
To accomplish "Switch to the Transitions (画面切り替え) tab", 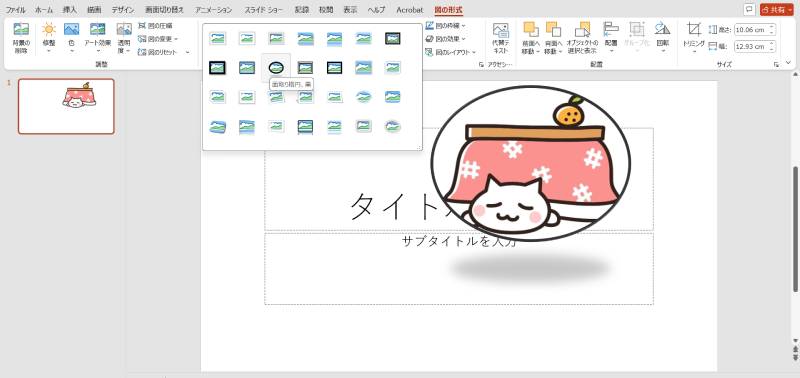I will [164, 10].
